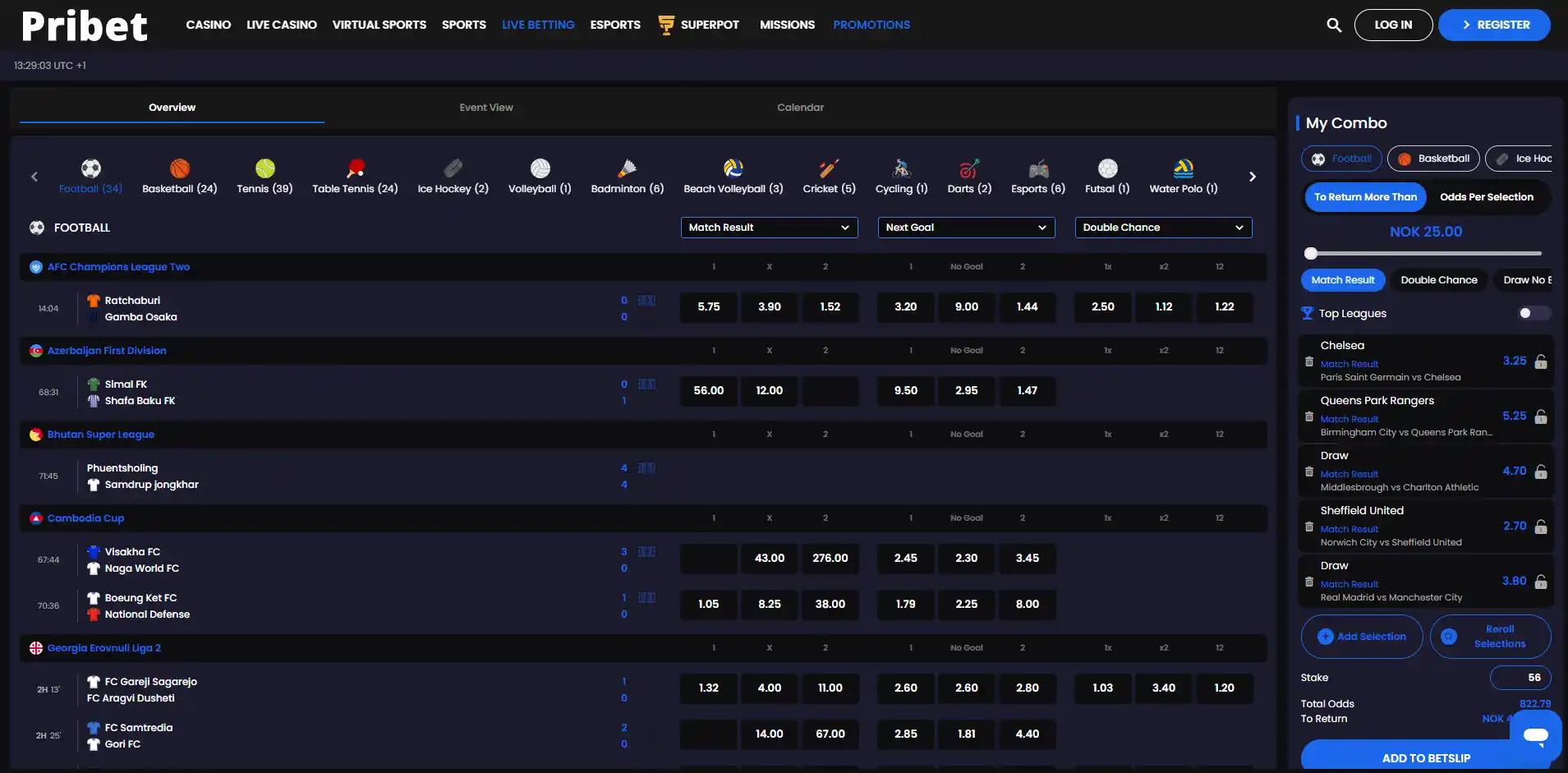Toggle the lock on Sheffield United selection

click(1541, 527)
